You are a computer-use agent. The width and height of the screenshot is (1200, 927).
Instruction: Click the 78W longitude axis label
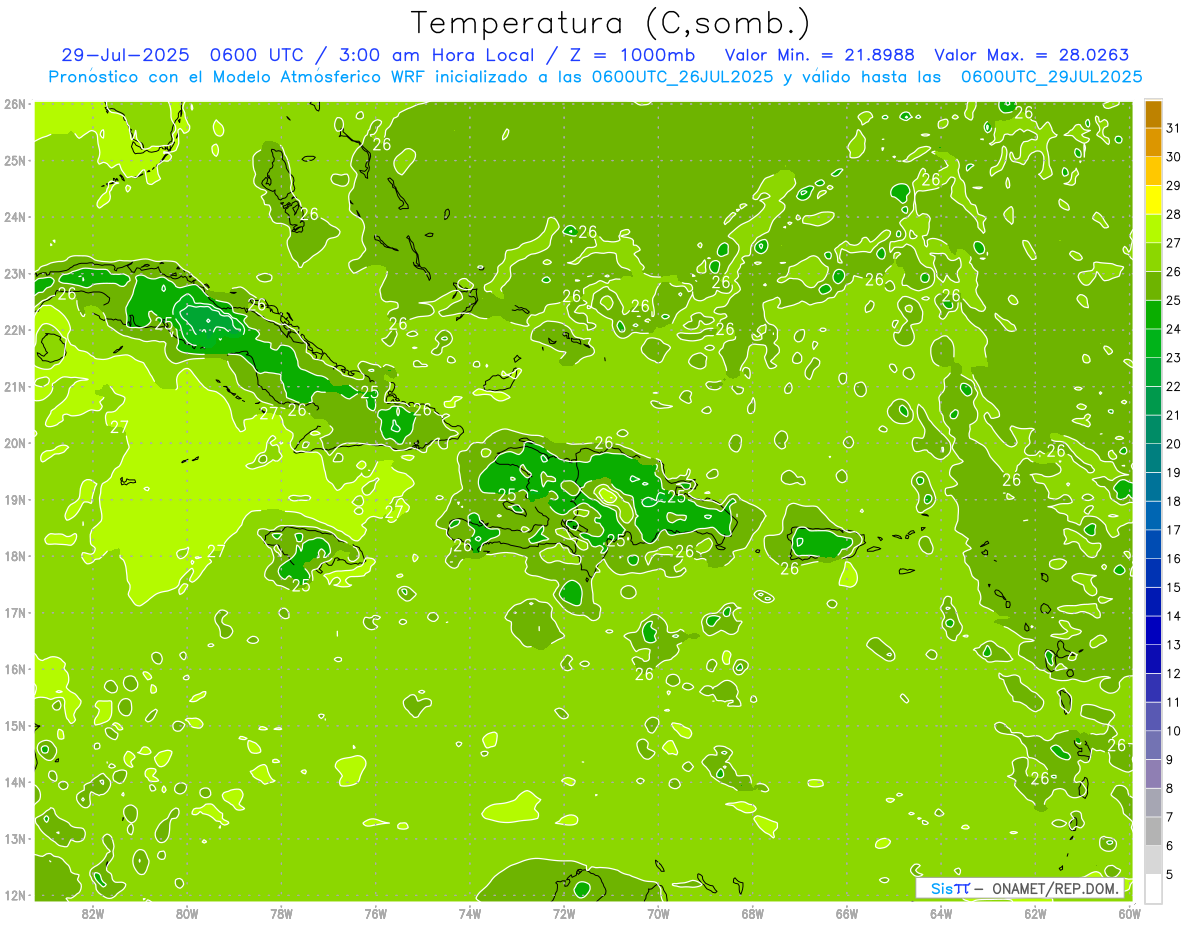[281, 913]
